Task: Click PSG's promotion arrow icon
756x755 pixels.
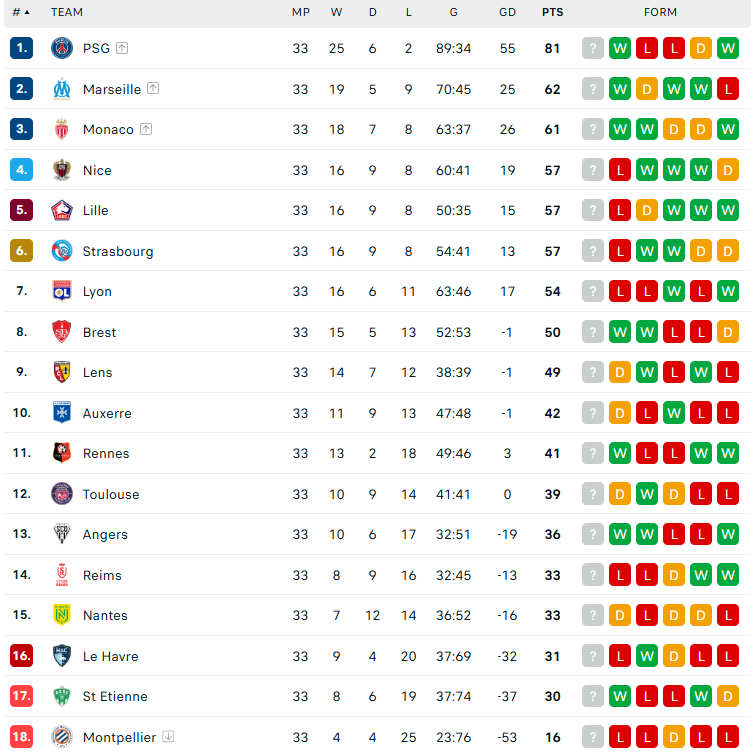Action: tap(122, 48)
